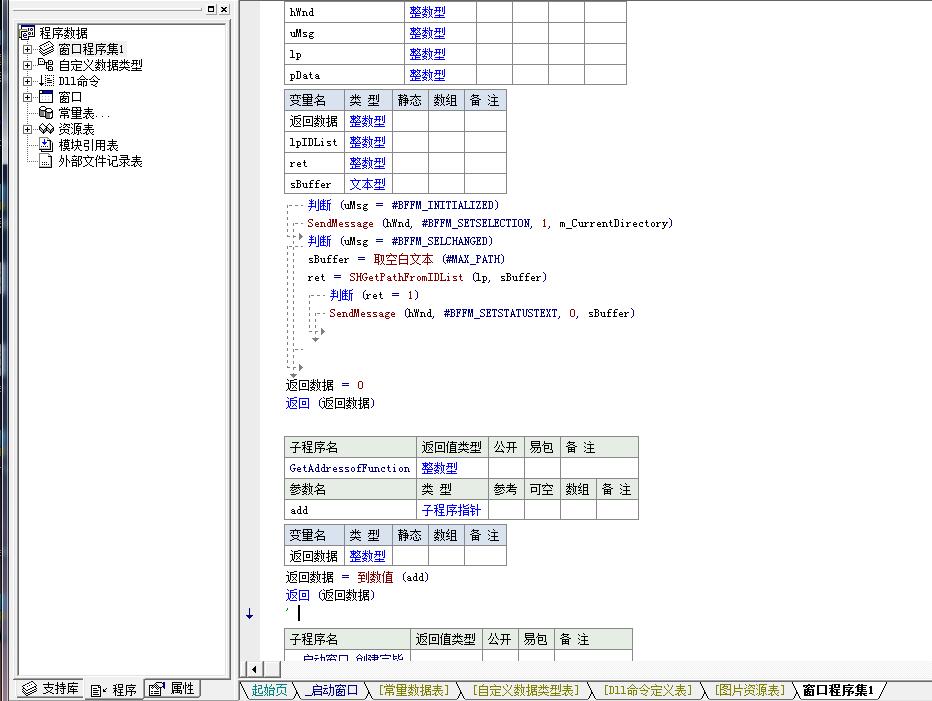The width and height of the screenshot is (932, 701).
Task: Click the blue arrow in editor margin
Action: 250,614
